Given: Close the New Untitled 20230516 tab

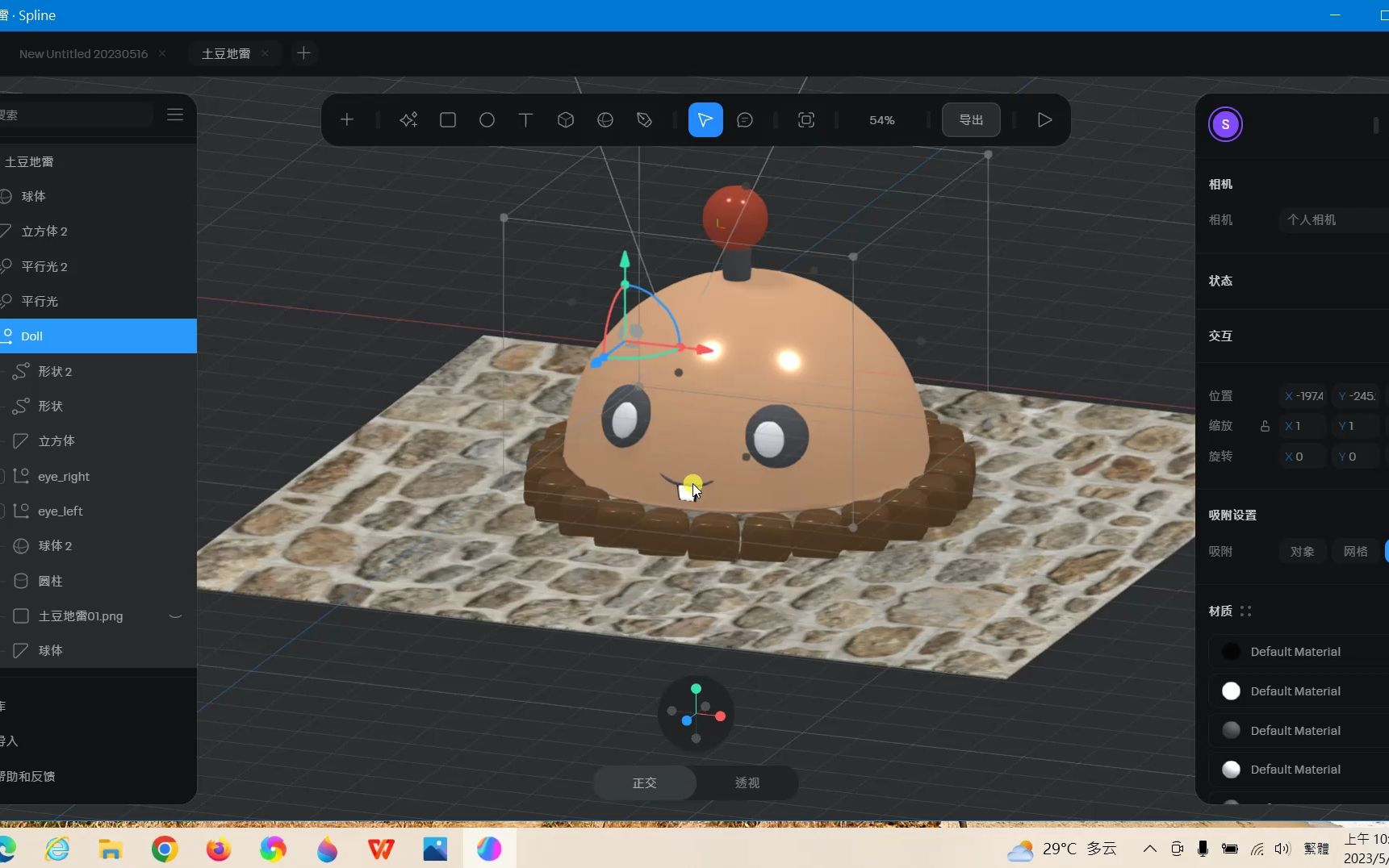Looking at the screenshot, I should click(x=162, y=53).
